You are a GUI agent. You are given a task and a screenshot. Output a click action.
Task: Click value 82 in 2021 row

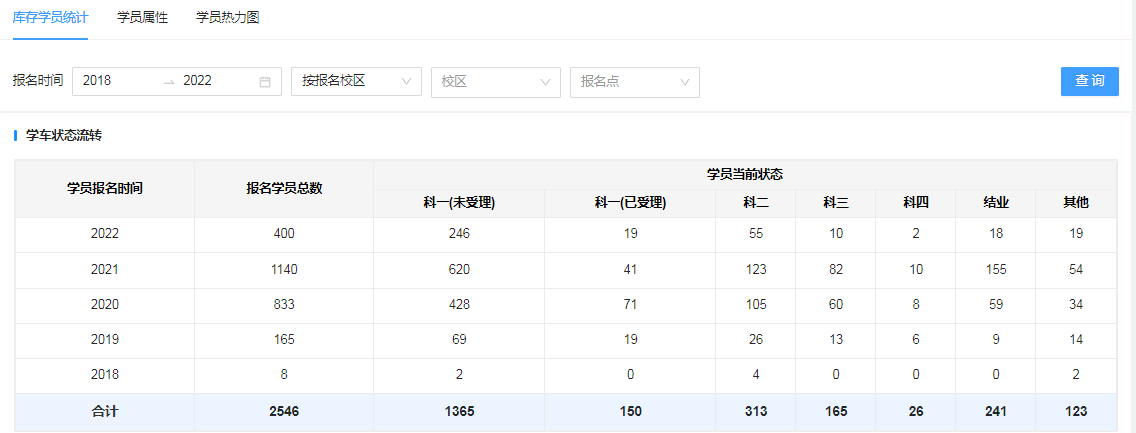835,269
